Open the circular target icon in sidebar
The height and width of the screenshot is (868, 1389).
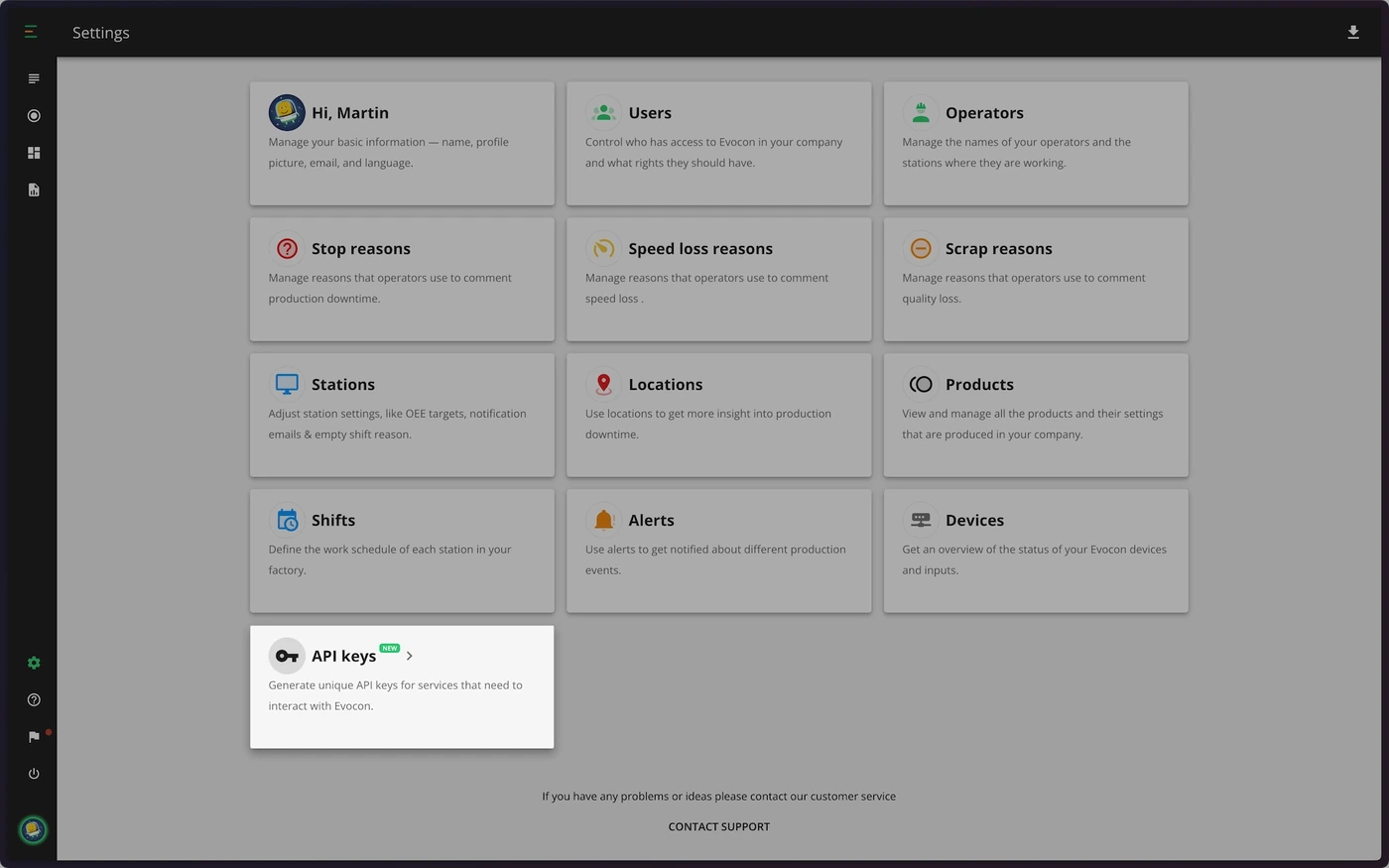pyautogui.click(x=34, y=116)
